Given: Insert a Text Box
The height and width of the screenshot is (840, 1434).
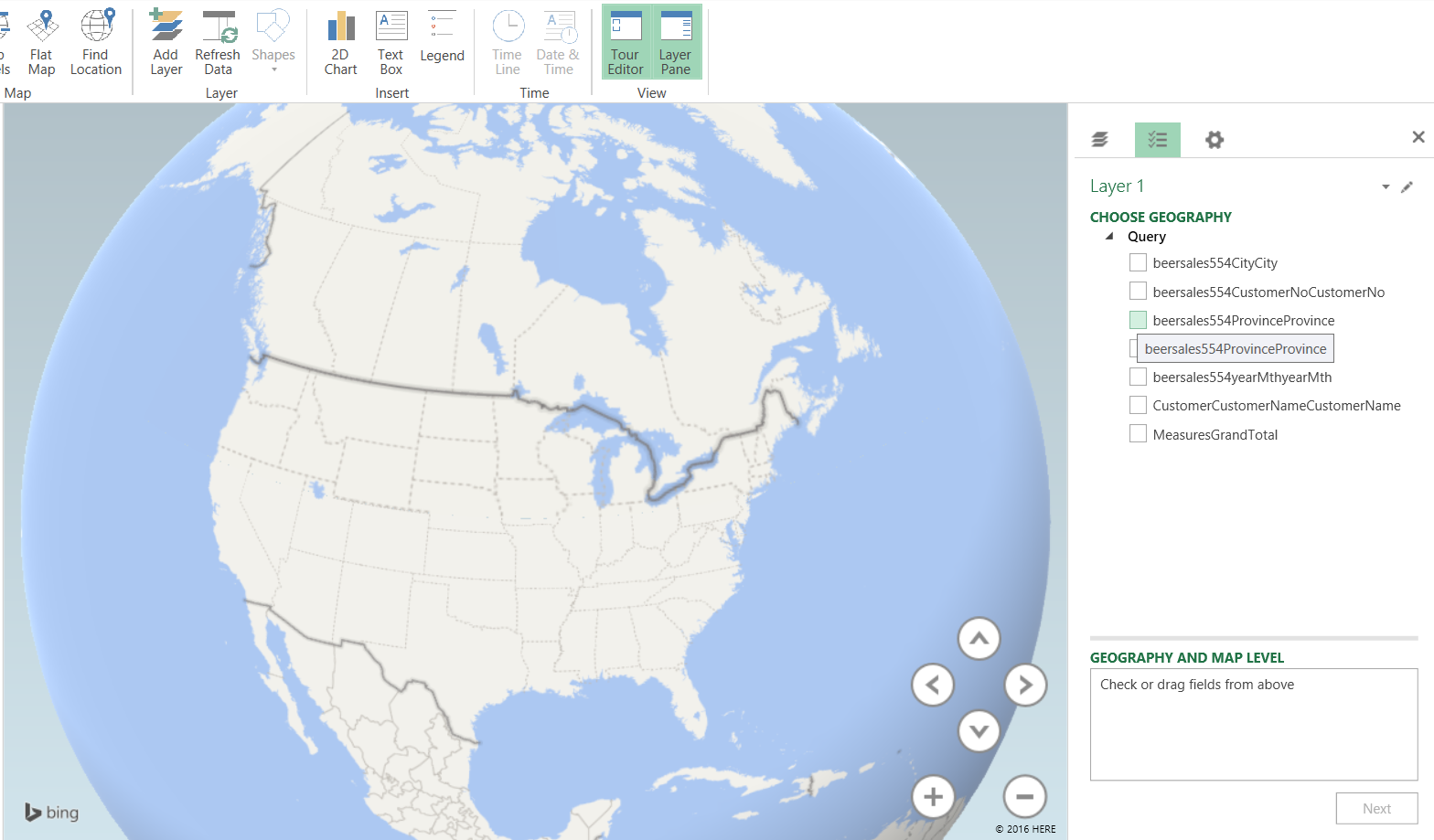Looking at the screenshot, I should 391,42.
